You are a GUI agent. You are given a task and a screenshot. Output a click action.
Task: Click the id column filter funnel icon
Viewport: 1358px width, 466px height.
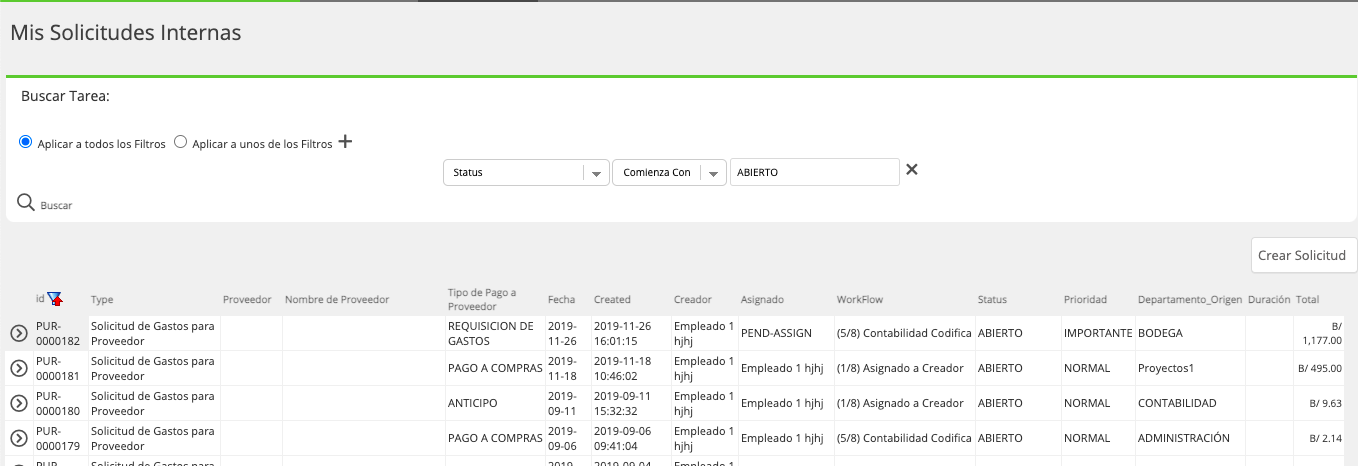pos(55,298)
